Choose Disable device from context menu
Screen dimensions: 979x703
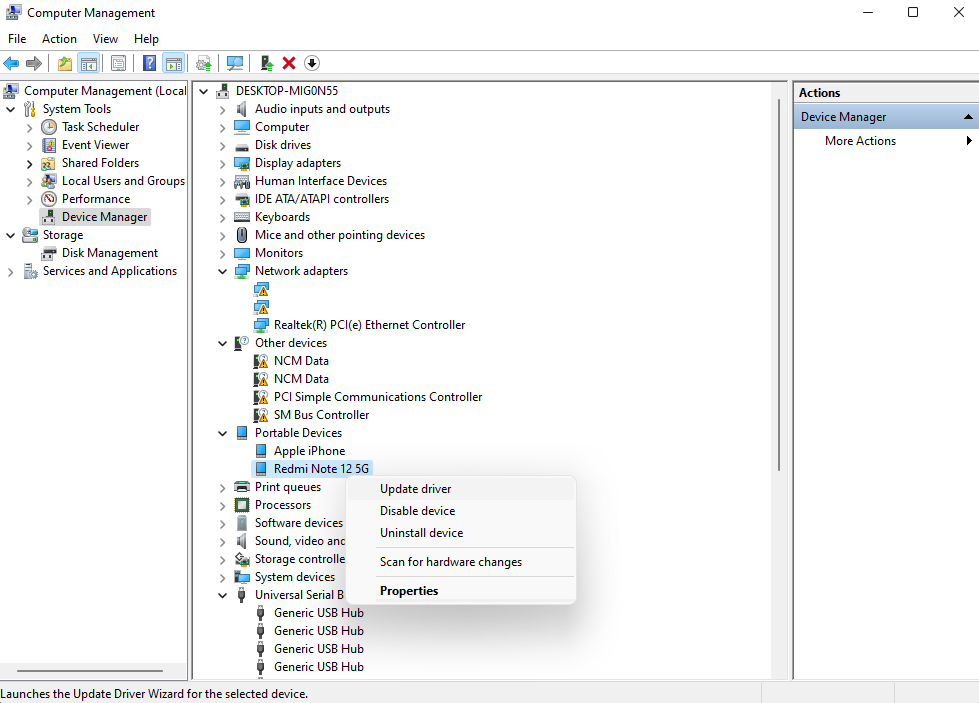tap(460, 511)
